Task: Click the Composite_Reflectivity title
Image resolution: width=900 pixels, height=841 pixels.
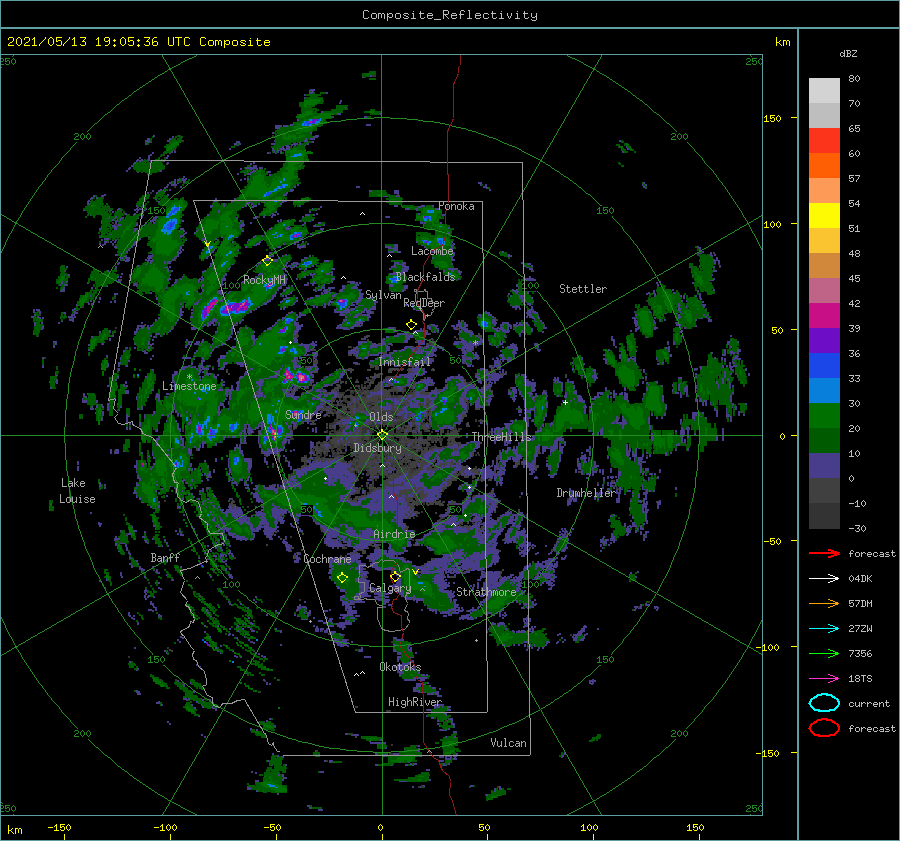Action: coord(450,15)
